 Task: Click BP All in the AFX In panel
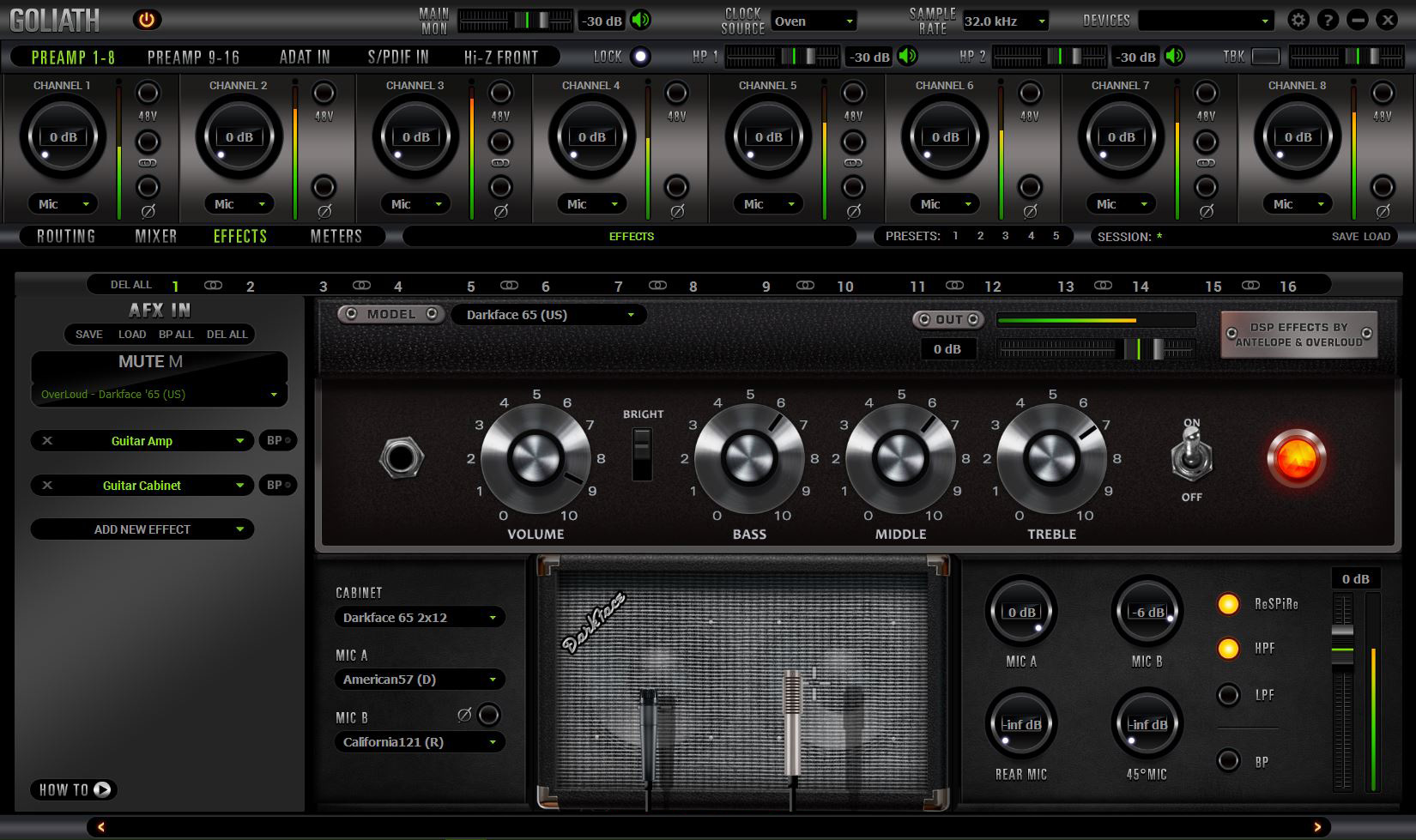point(176,335)
